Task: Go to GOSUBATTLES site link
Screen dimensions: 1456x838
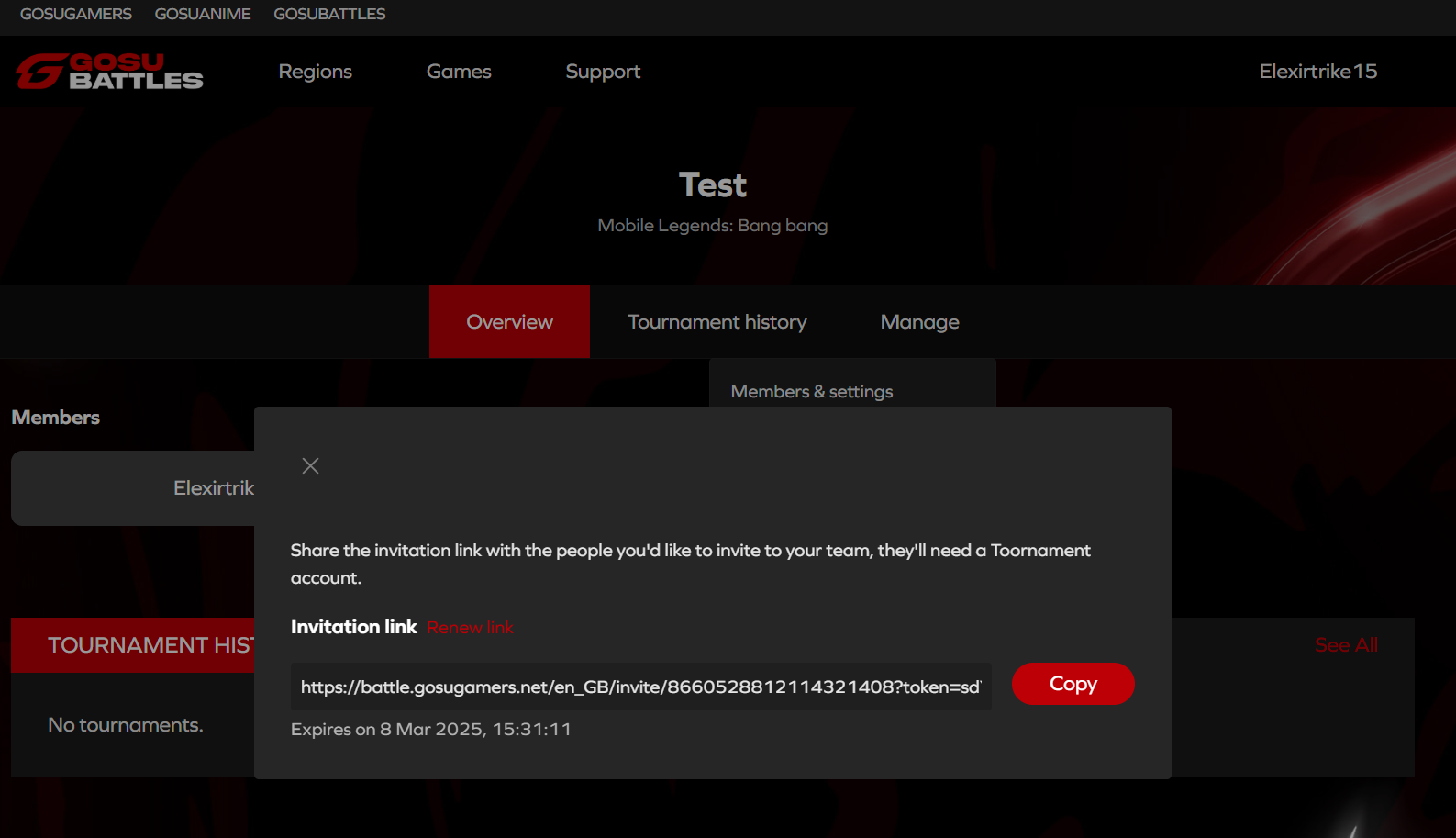Action: click(329, 15)
